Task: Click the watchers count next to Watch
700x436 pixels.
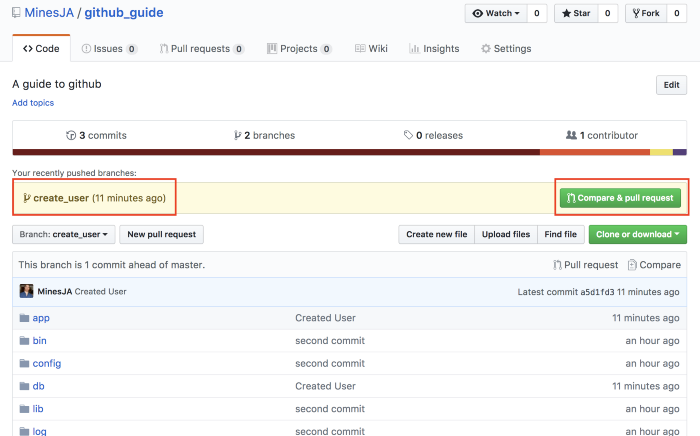Action: [x=537, y=13]
